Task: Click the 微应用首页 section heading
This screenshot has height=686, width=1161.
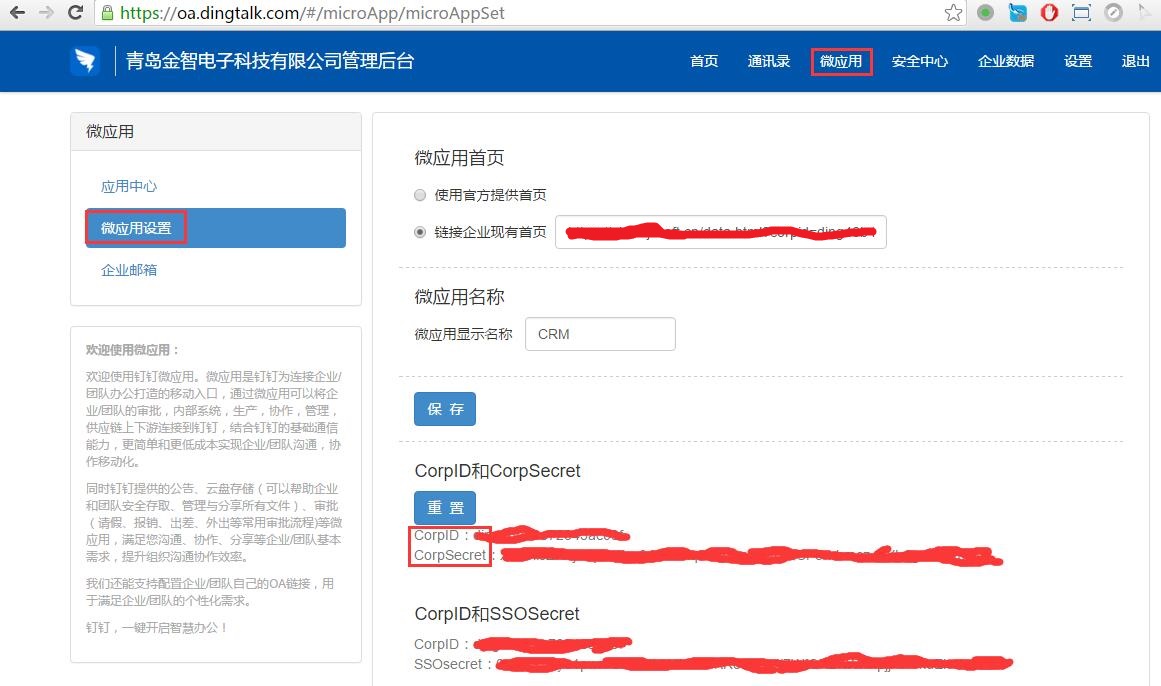Action: tap(459, 158)
